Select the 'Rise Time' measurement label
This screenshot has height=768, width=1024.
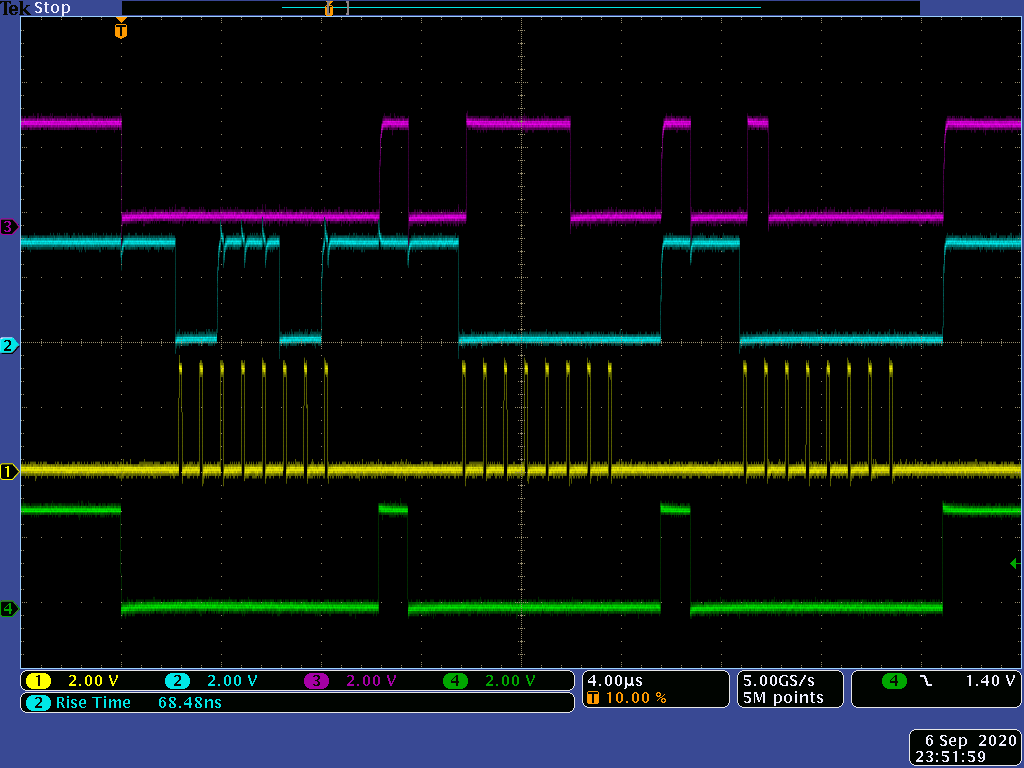click(x=93, y=703)
